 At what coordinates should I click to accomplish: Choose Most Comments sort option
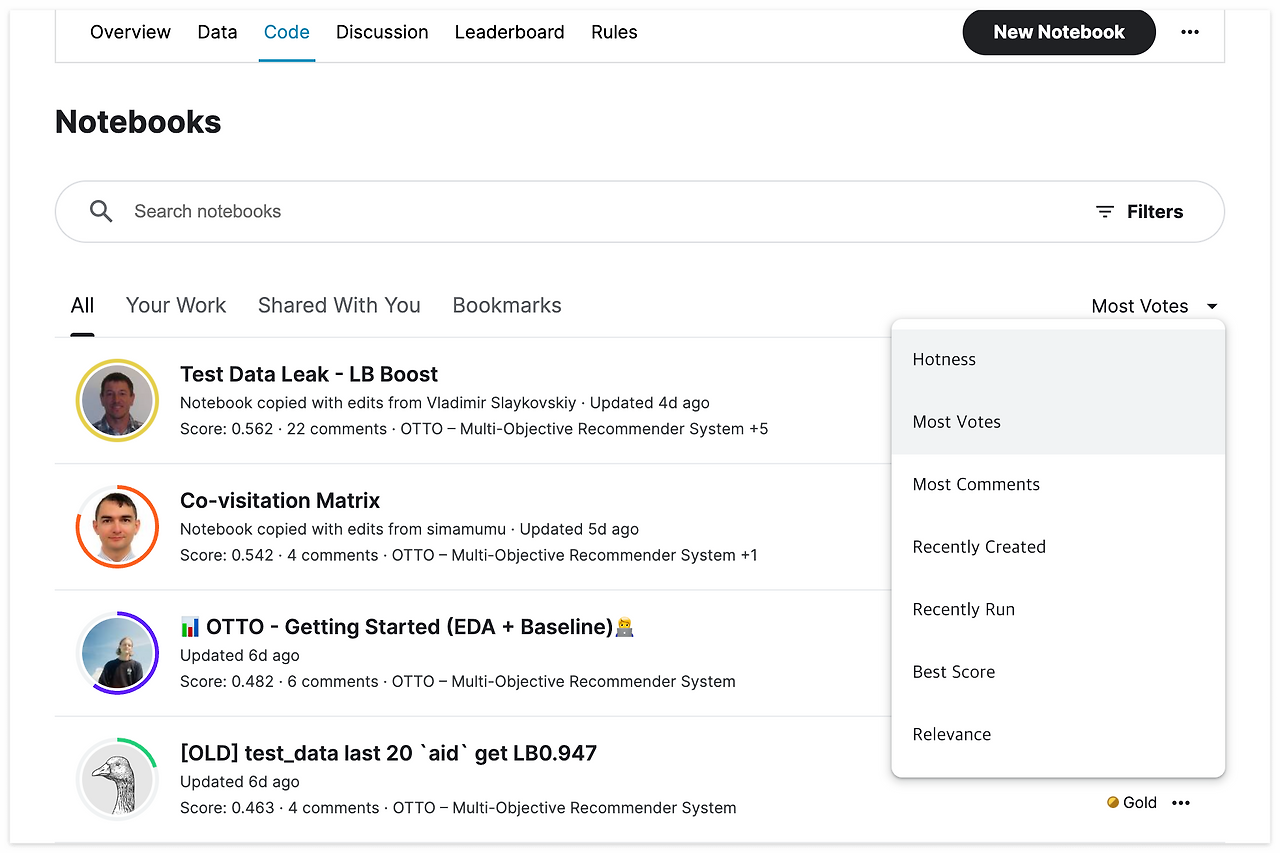point(976,484)
